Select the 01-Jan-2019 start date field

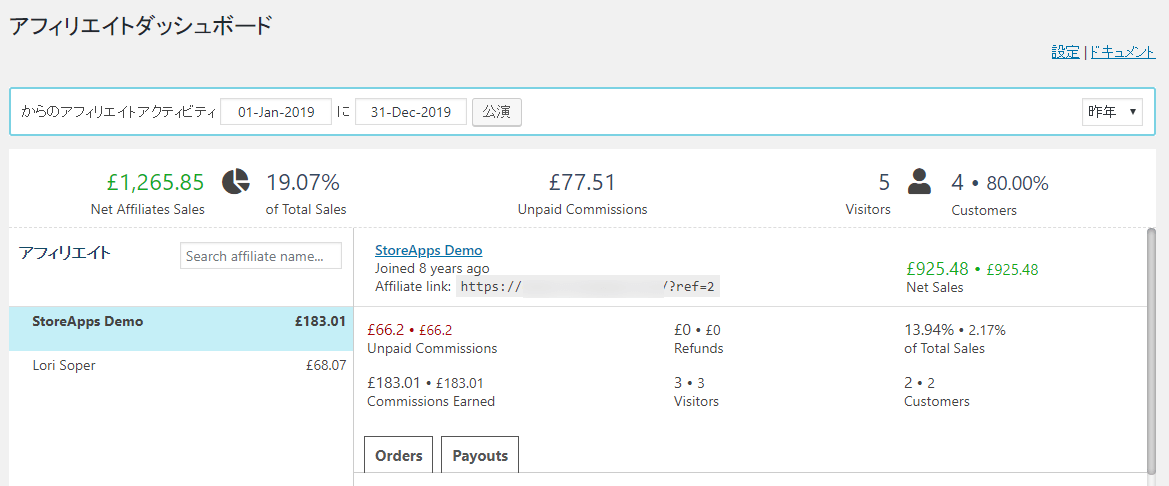(x=276, y=112)
